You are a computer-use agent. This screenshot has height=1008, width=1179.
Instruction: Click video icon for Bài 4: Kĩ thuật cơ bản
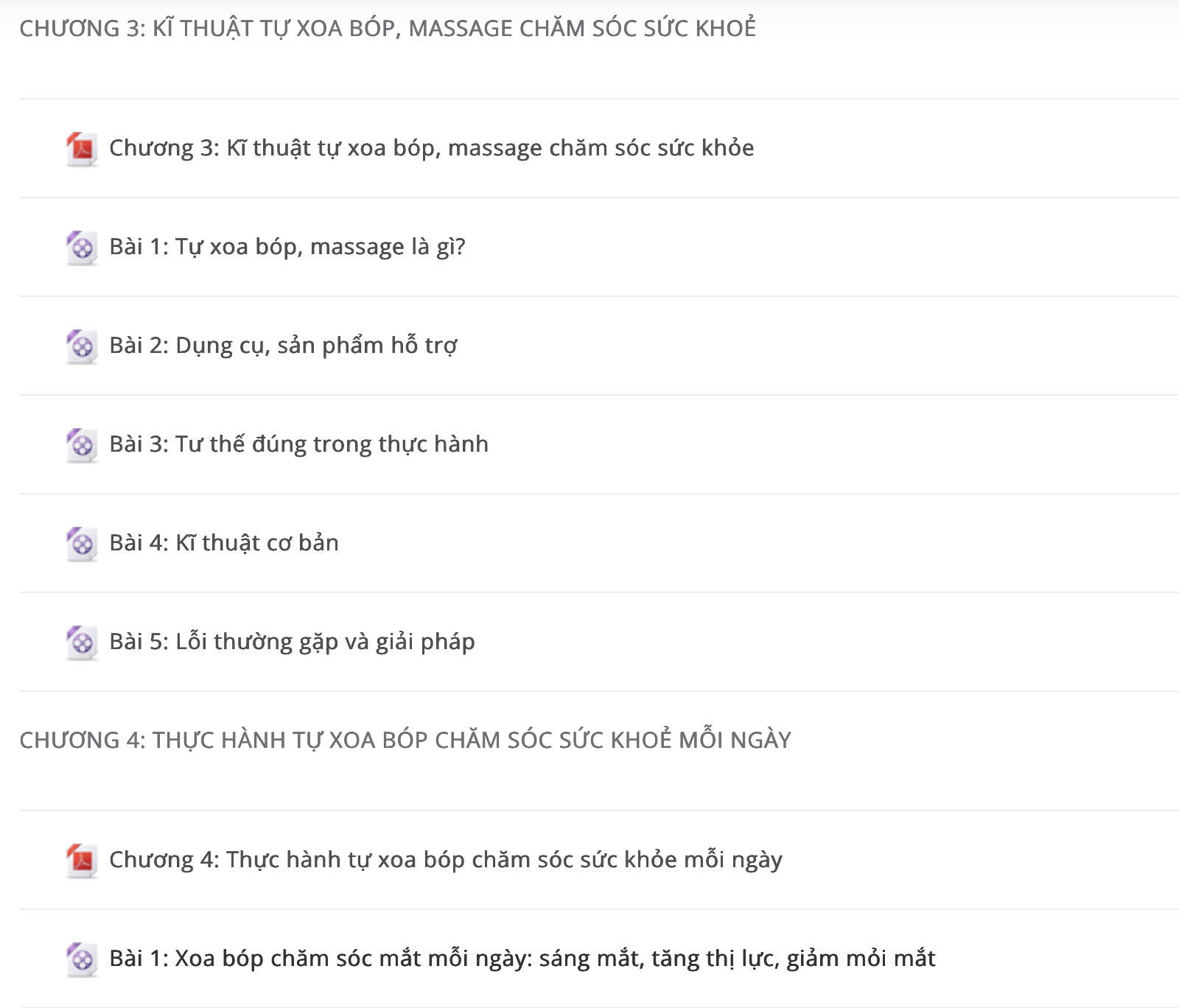pyautogui.click(x=82, y=544)
